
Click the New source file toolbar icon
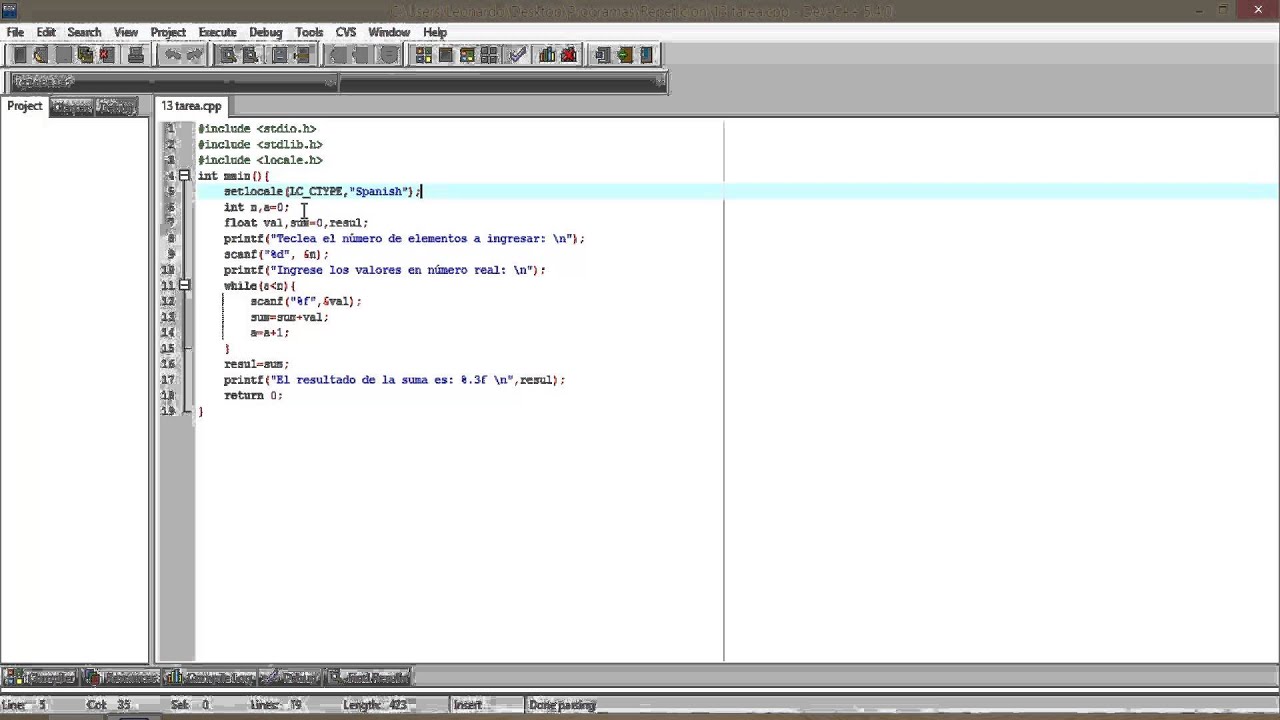pos(20,55)
